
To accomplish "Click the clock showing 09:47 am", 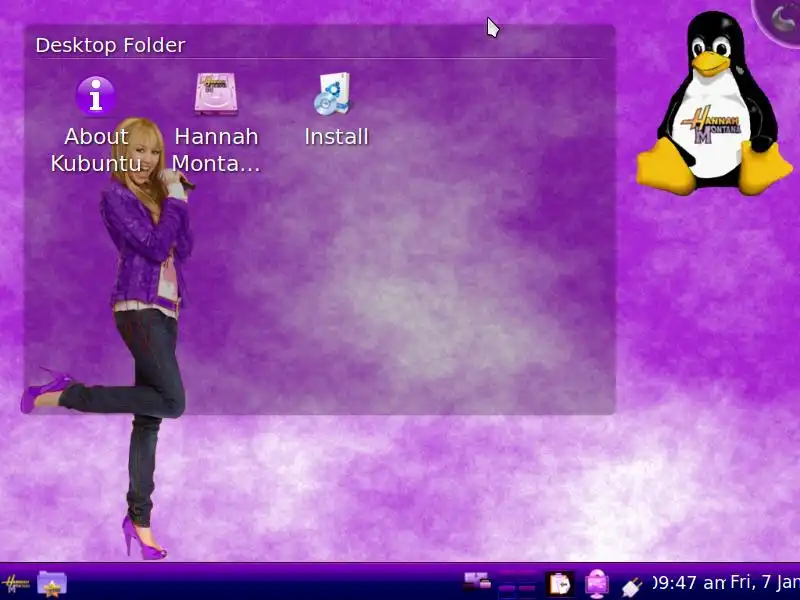I will [x=689, y=583].
